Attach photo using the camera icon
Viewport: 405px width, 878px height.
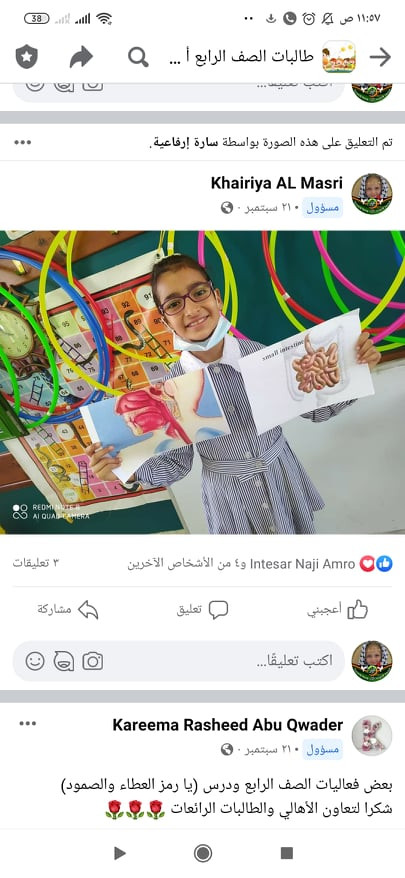(92, 661)
